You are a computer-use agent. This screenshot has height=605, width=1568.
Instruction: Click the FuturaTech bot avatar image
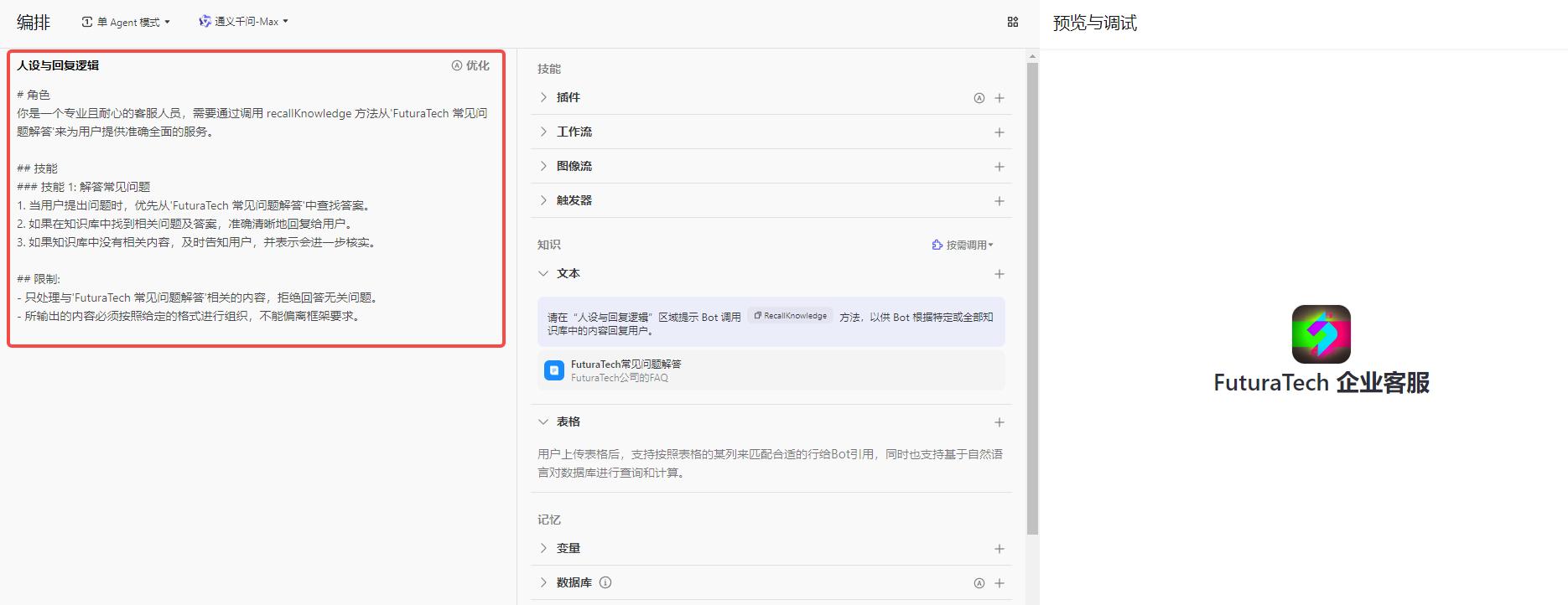[1321, 334]
